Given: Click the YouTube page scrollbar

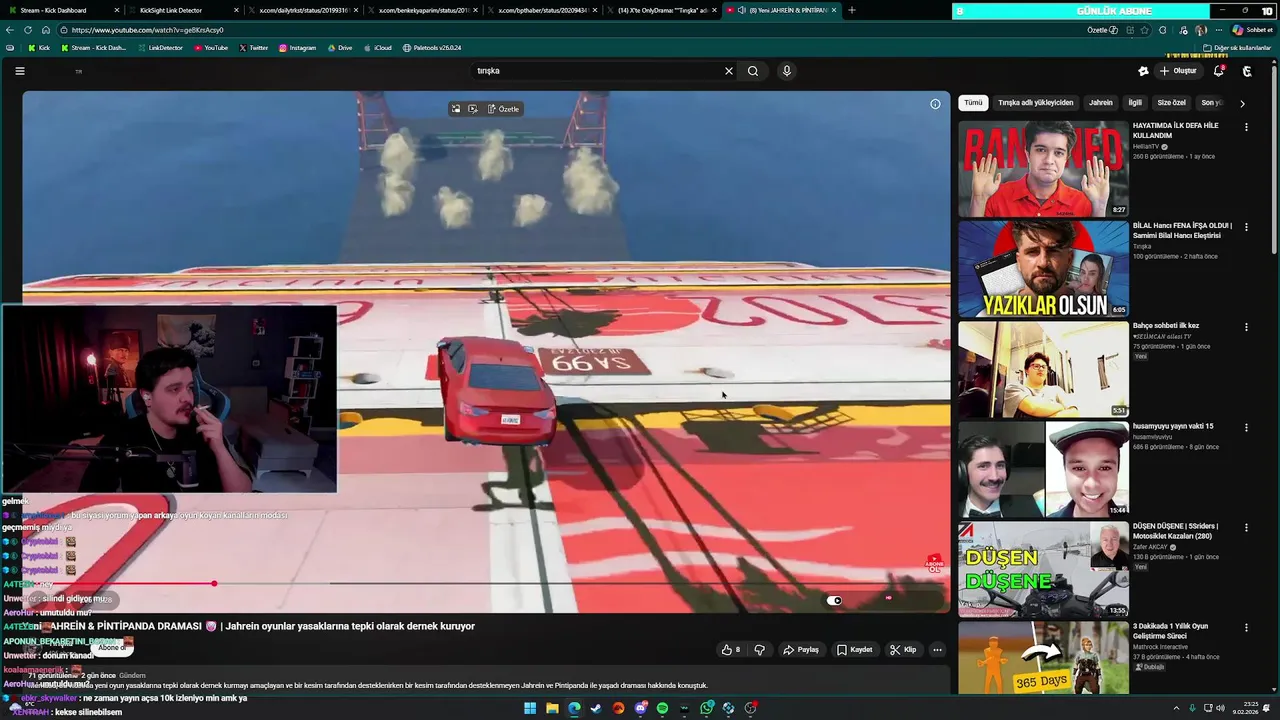Looking at the screenshot, I should (x=1275, y=160).
